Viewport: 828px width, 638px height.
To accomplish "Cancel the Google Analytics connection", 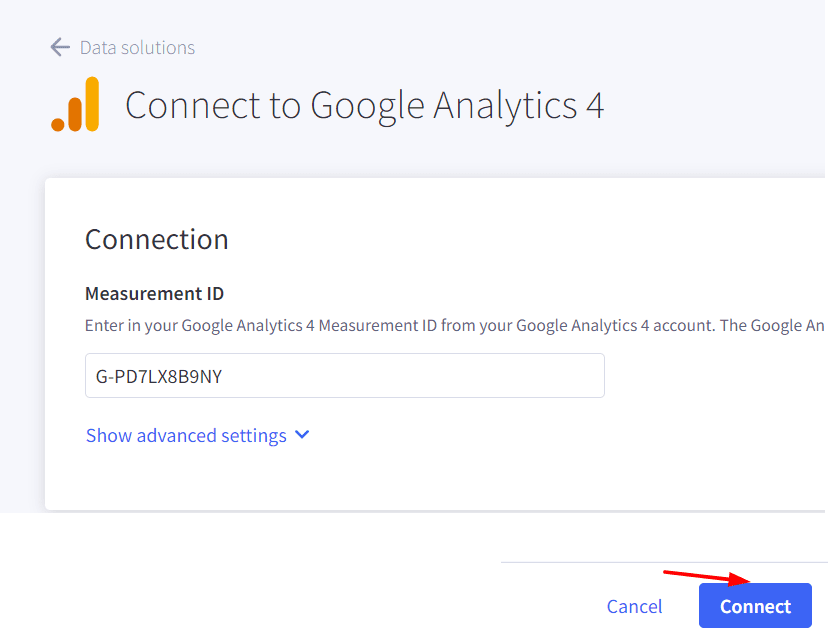I will tap(634, 606).
